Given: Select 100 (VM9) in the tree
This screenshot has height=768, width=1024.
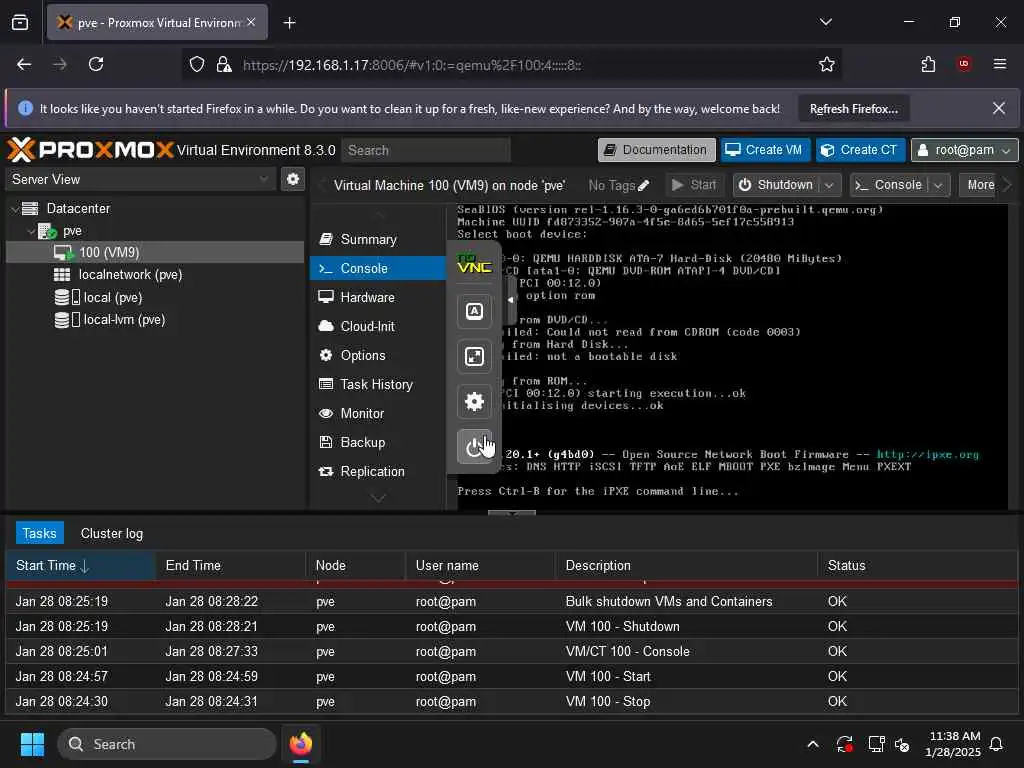Looking at the screenshot, I should click(155, 252).
